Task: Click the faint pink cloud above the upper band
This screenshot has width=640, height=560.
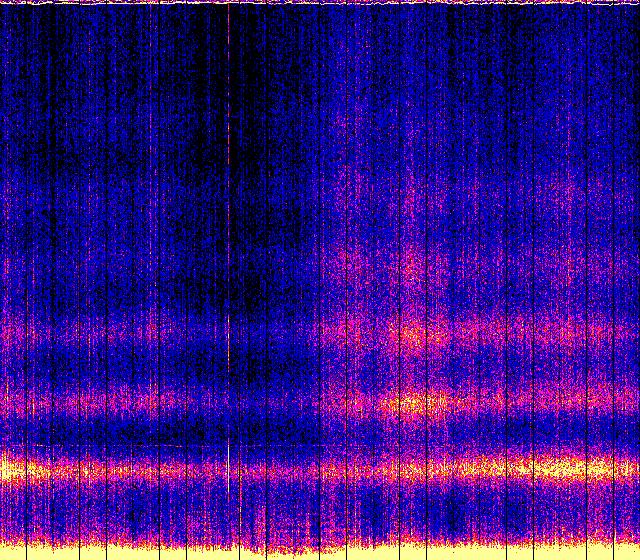Action: click(412, 262)
